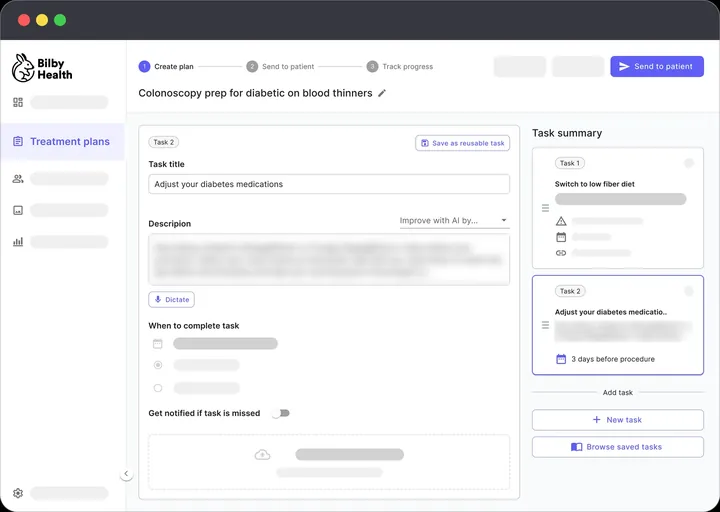
Task: Open the dashboard grid icon in sidebar
Action: [18, 102]
